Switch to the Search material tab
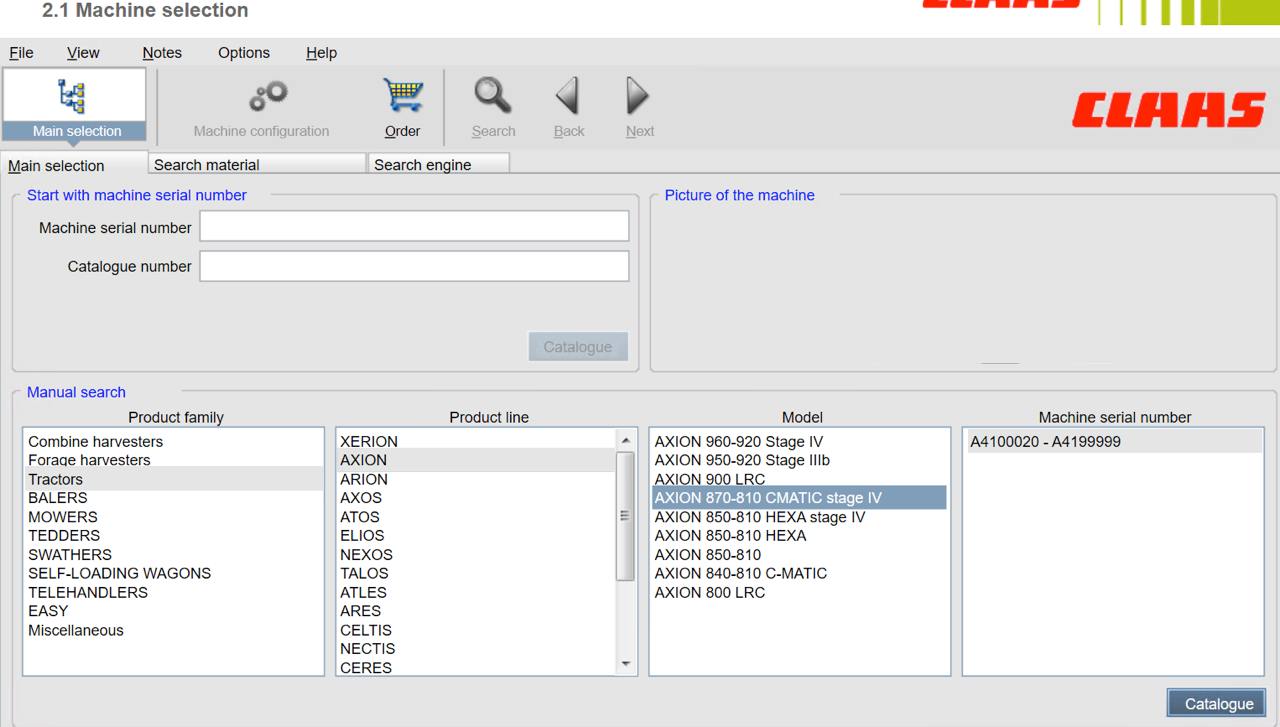Image resolution: width=1280 pixels, height=727 pixels. click(257, 164)
